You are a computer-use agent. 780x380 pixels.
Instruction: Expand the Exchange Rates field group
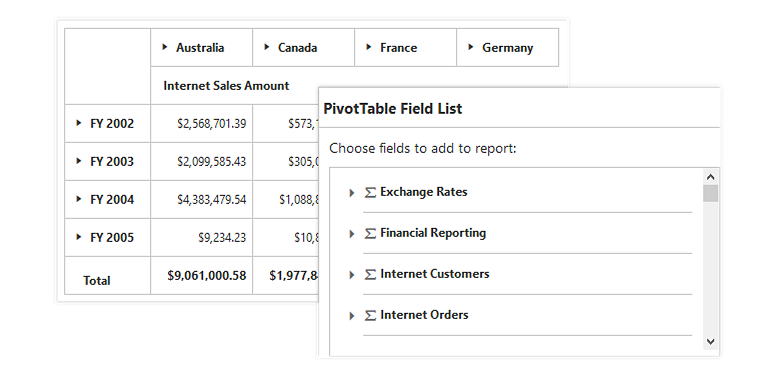(352, 193)
